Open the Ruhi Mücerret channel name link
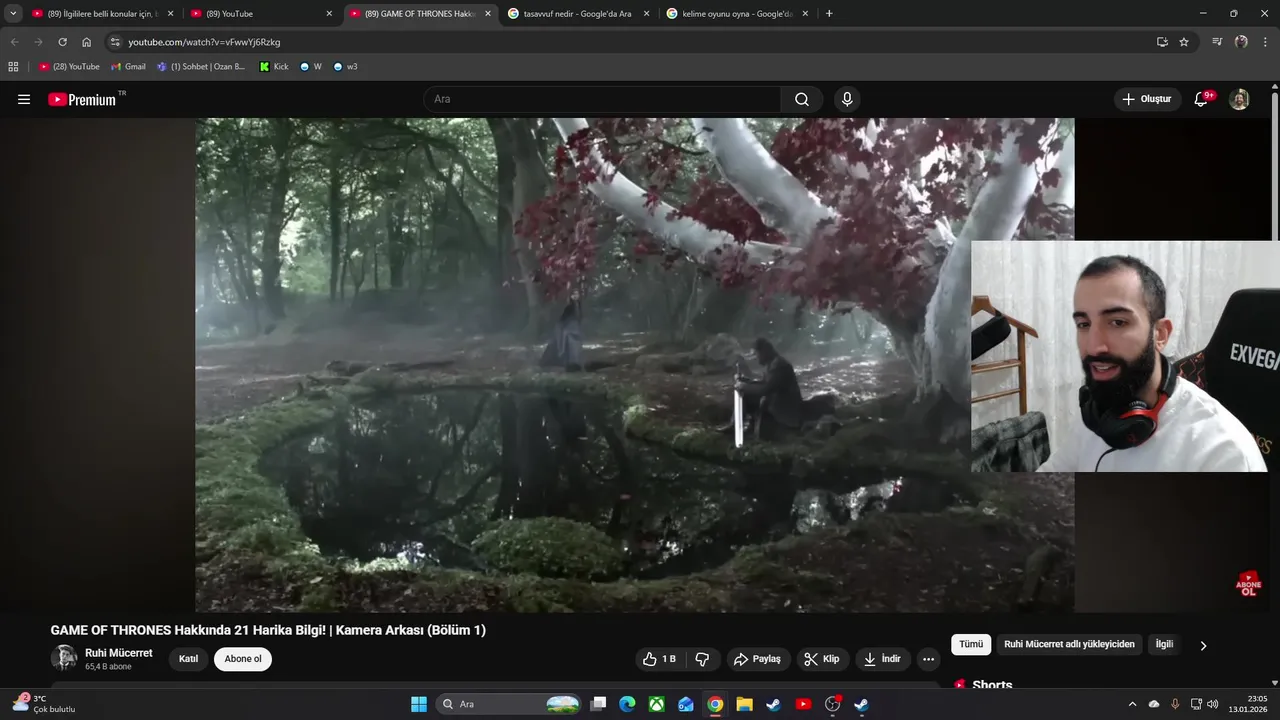This screenshot has width=1280, height=720. point(119,653)
